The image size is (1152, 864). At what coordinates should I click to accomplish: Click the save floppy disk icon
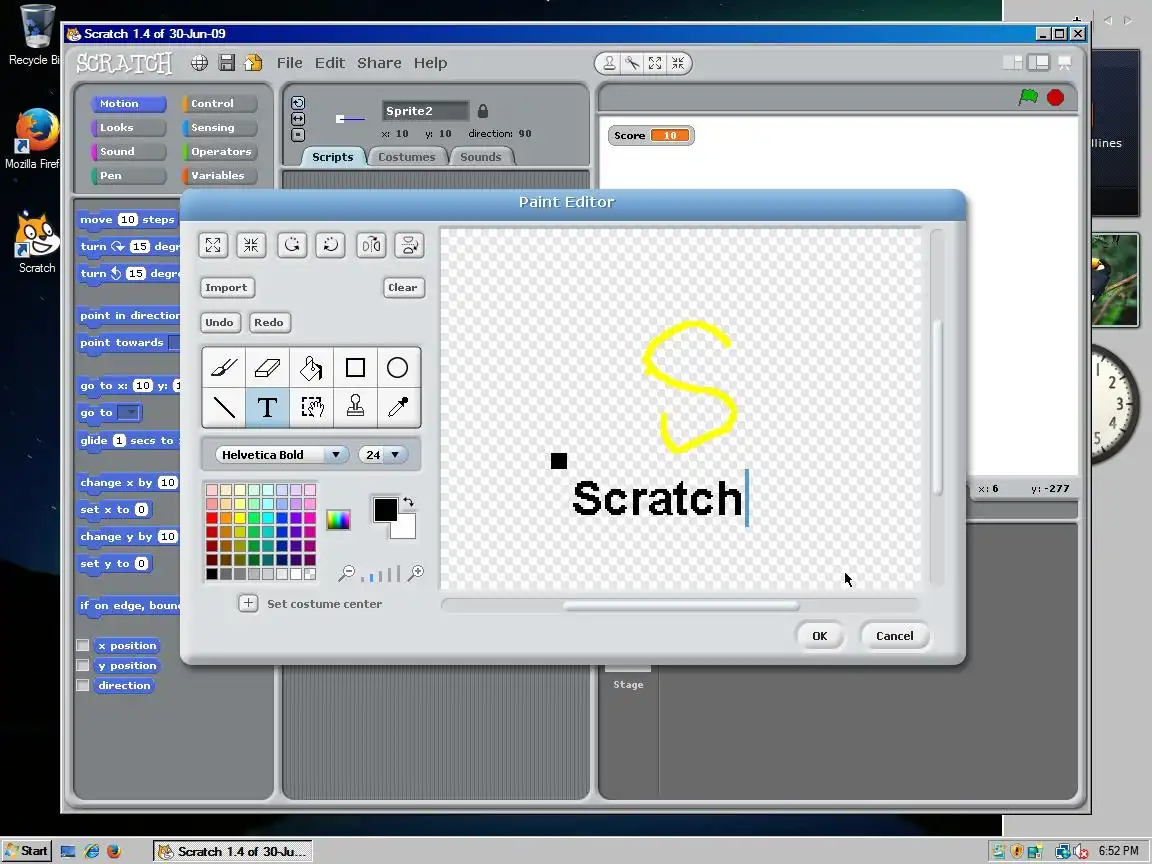pyautogui.click(x=227, y=63)
